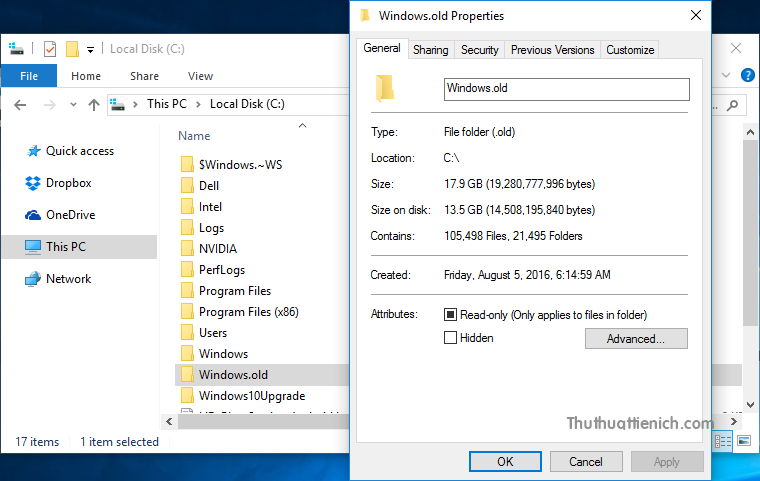
Task: Switch to the Security tab
Action: pos(479,50)
